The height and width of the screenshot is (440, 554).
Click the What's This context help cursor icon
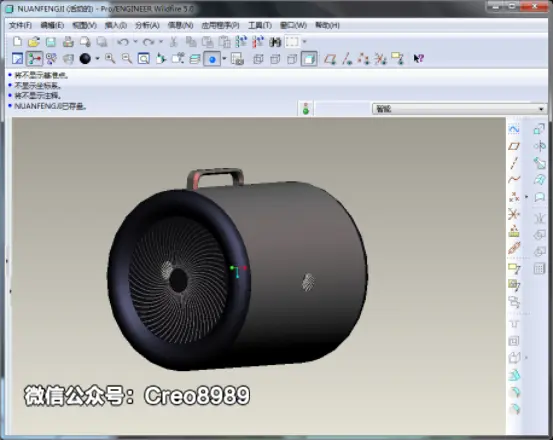click(x=419, y=59)
